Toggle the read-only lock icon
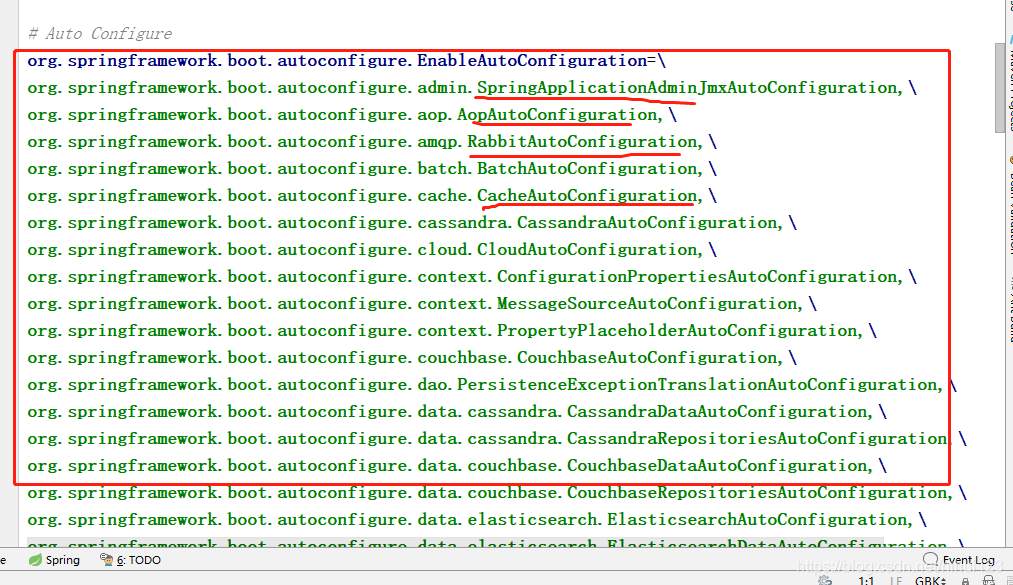The image size is (1013, 585). [965, 581]
